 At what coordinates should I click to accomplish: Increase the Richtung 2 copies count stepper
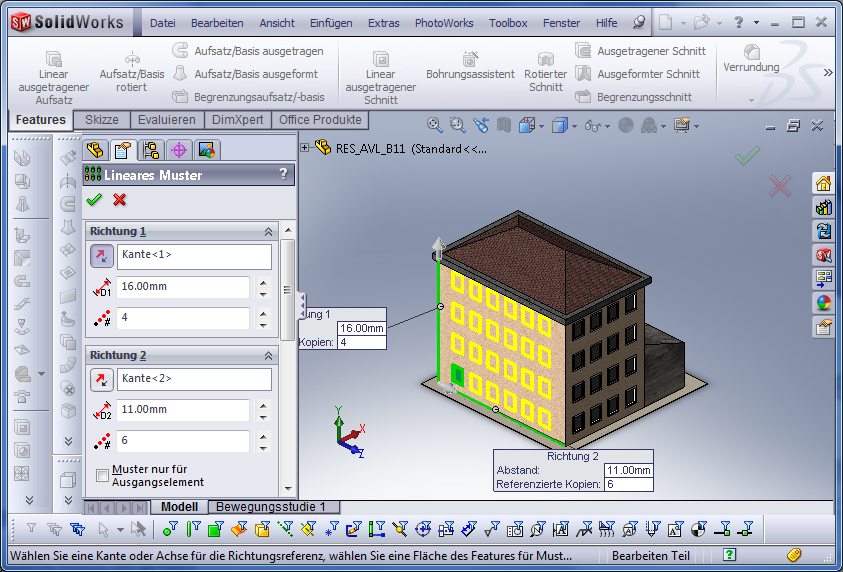click(x=263, y=435)
